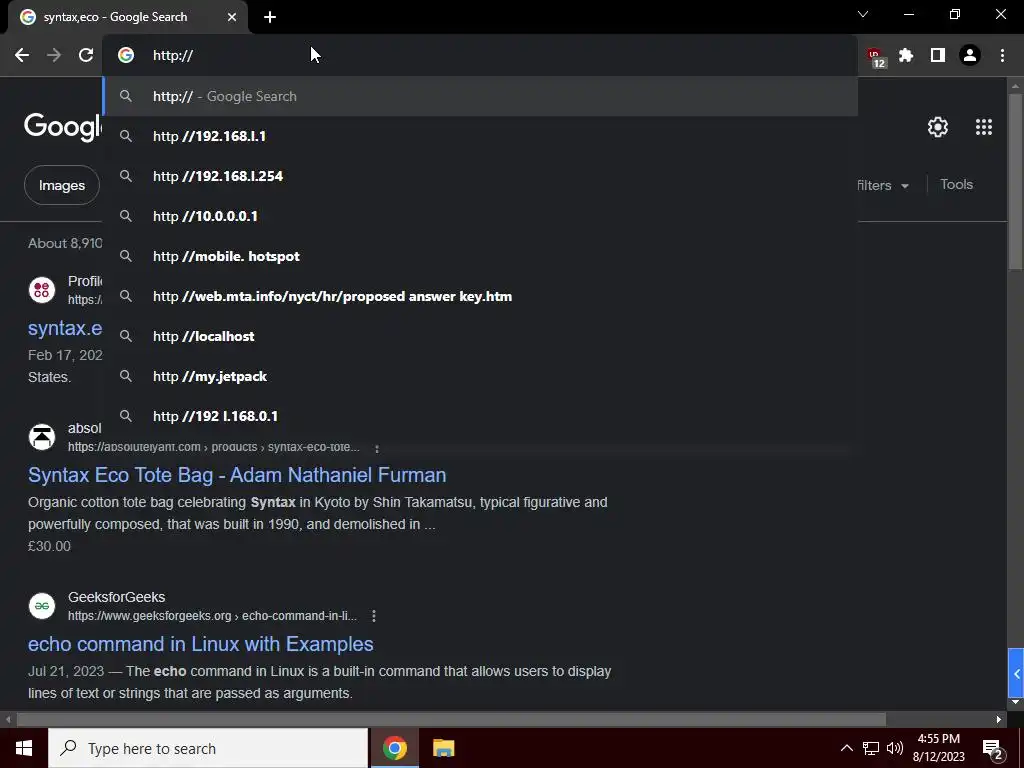The height and width of the screenshot is (768, 1024).
Task: Click the GeeksforGeeks site name
Action: click(x=116, y=597)
